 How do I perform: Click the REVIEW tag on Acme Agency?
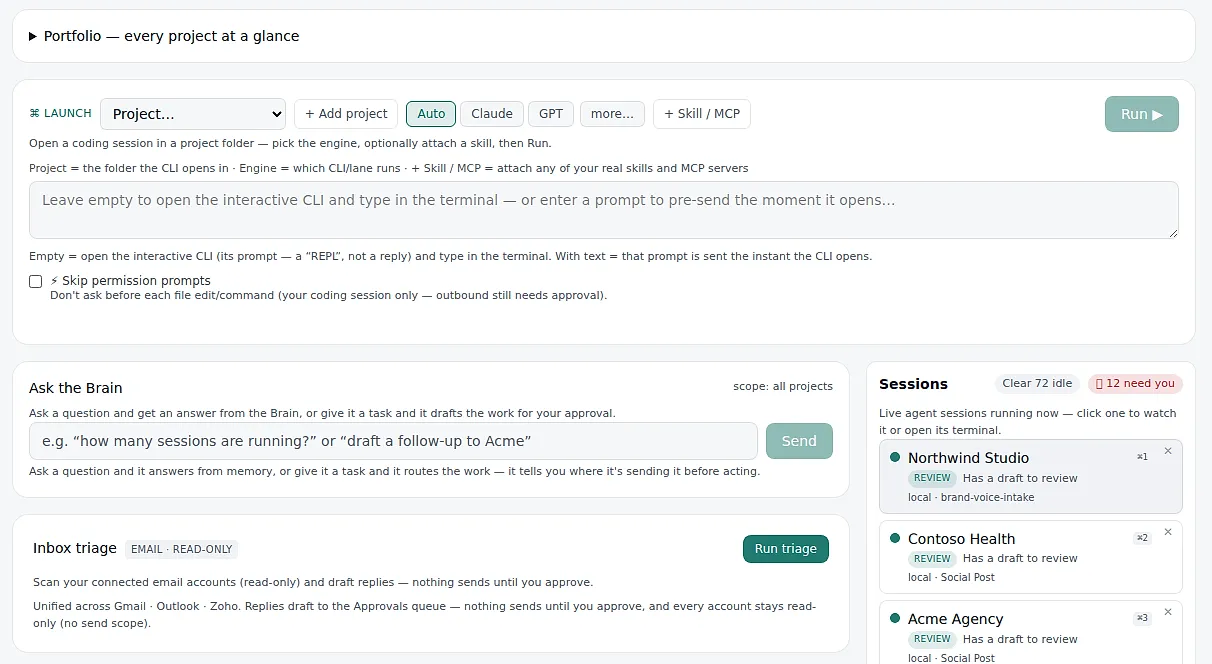[932, 639]
